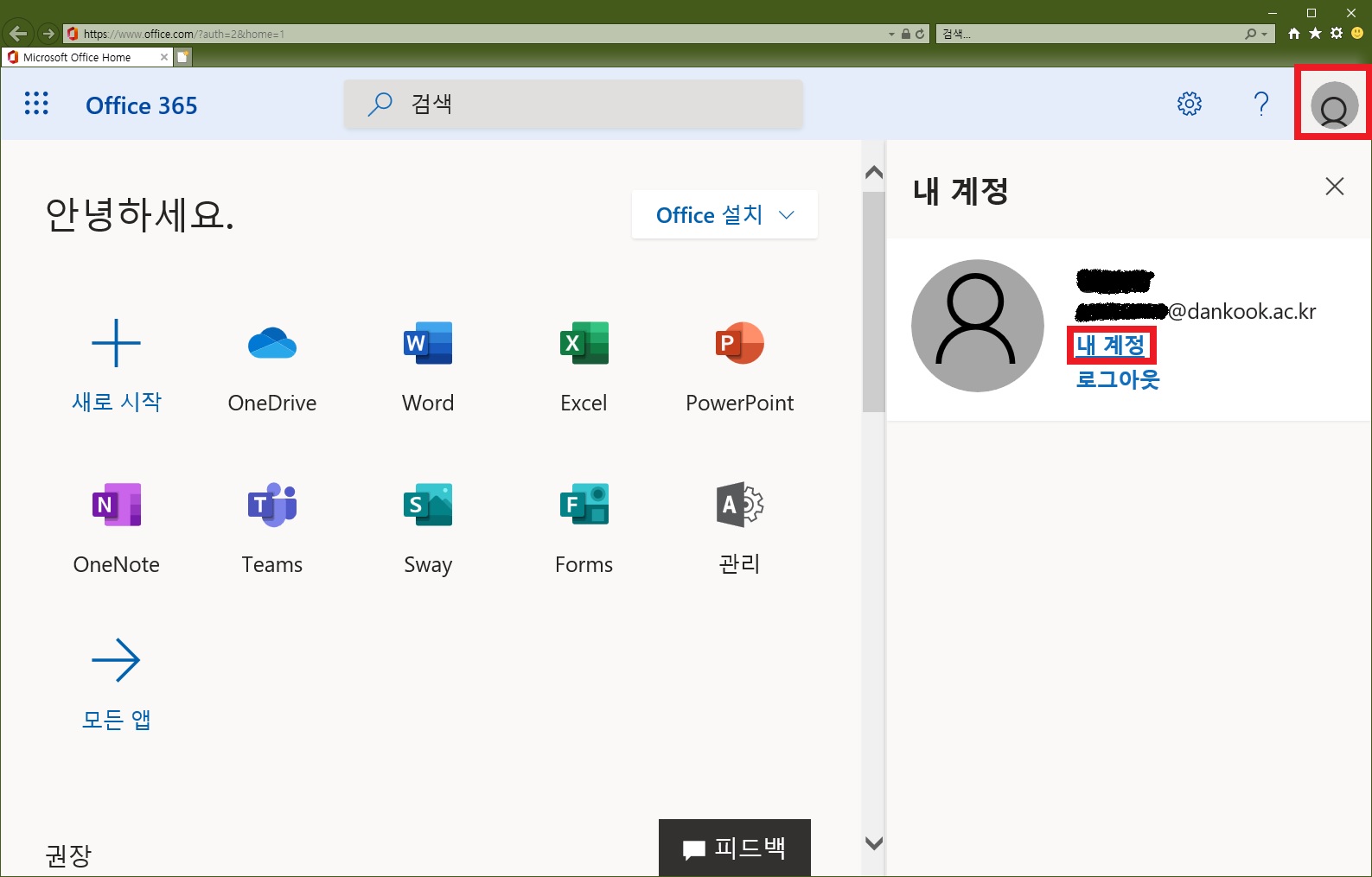This screenshot has height=877, width=1372.
Task: Go forward with browser forward arrow
Action: point(48,34)
